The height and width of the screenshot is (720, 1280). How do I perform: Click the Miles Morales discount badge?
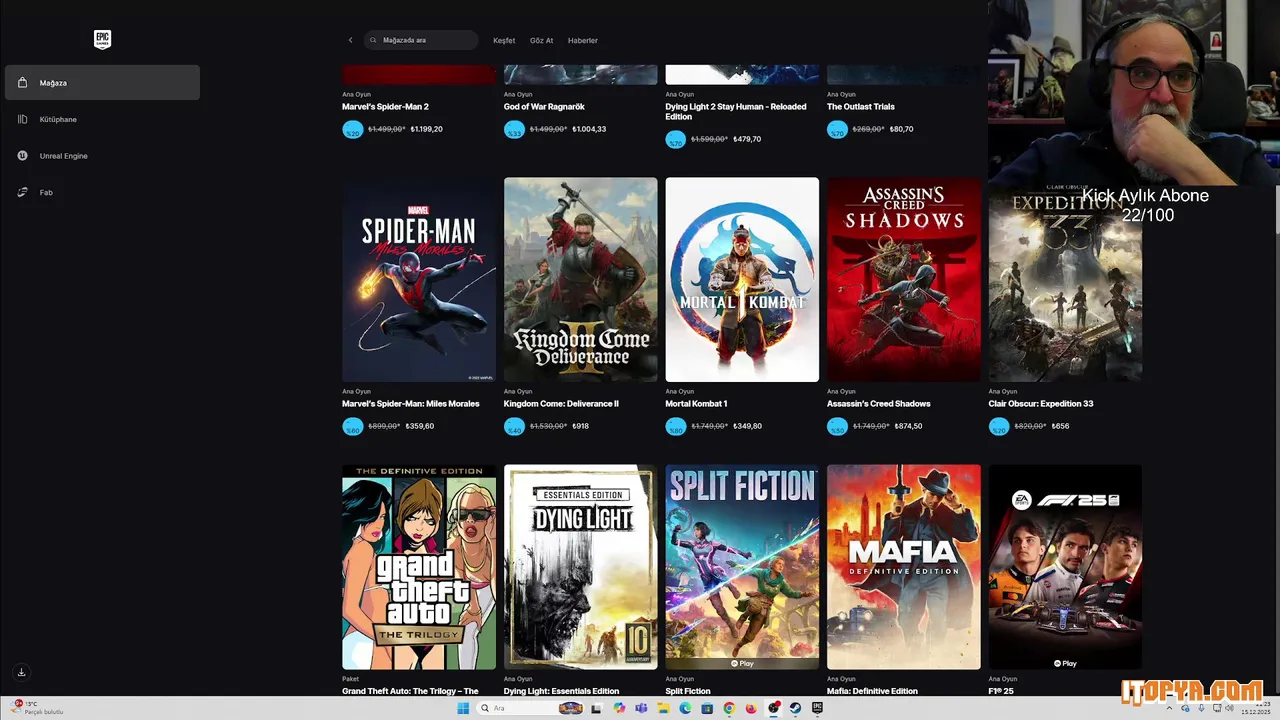coord(352,426)
